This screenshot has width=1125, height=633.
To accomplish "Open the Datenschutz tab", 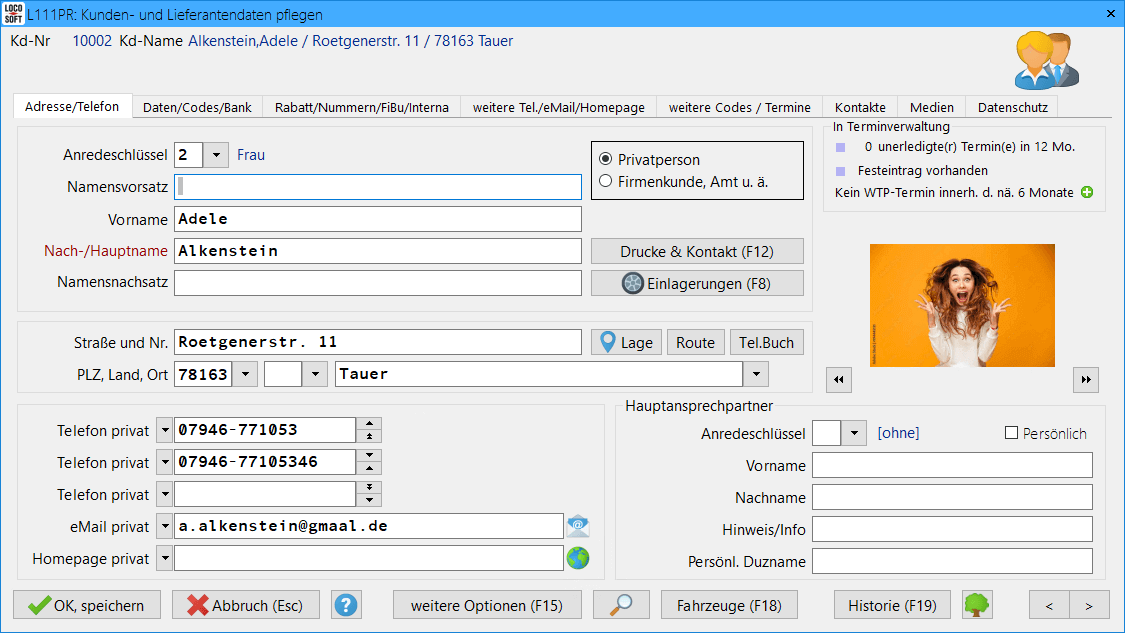I will [x=1012, y=107].
